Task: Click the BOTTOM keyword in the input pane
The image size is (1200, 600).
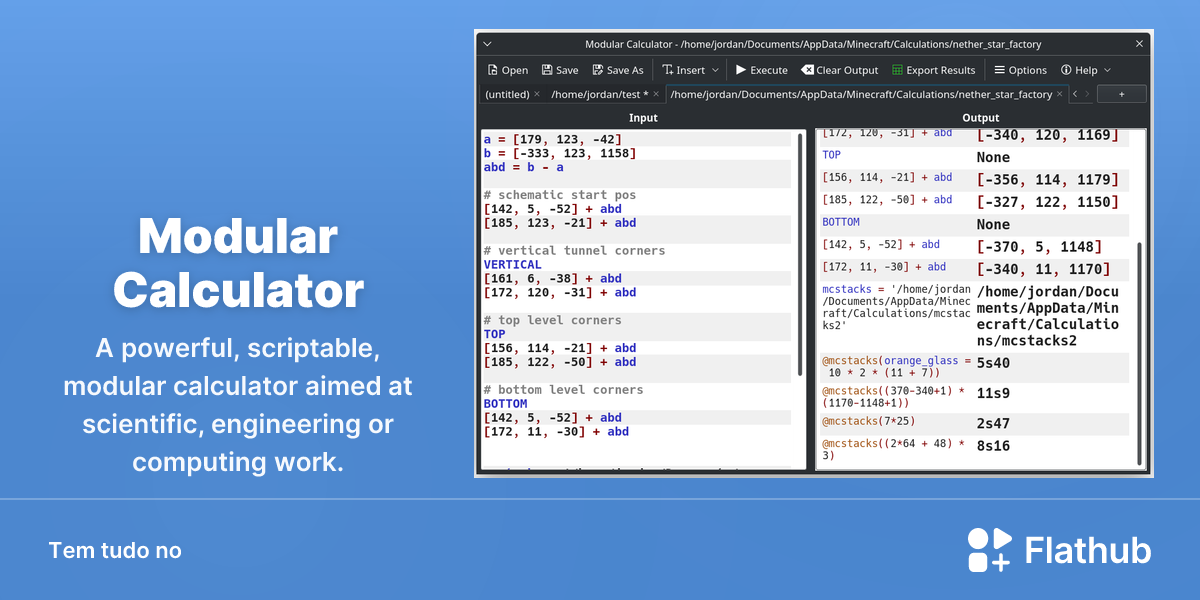Action: pos(505,404)
